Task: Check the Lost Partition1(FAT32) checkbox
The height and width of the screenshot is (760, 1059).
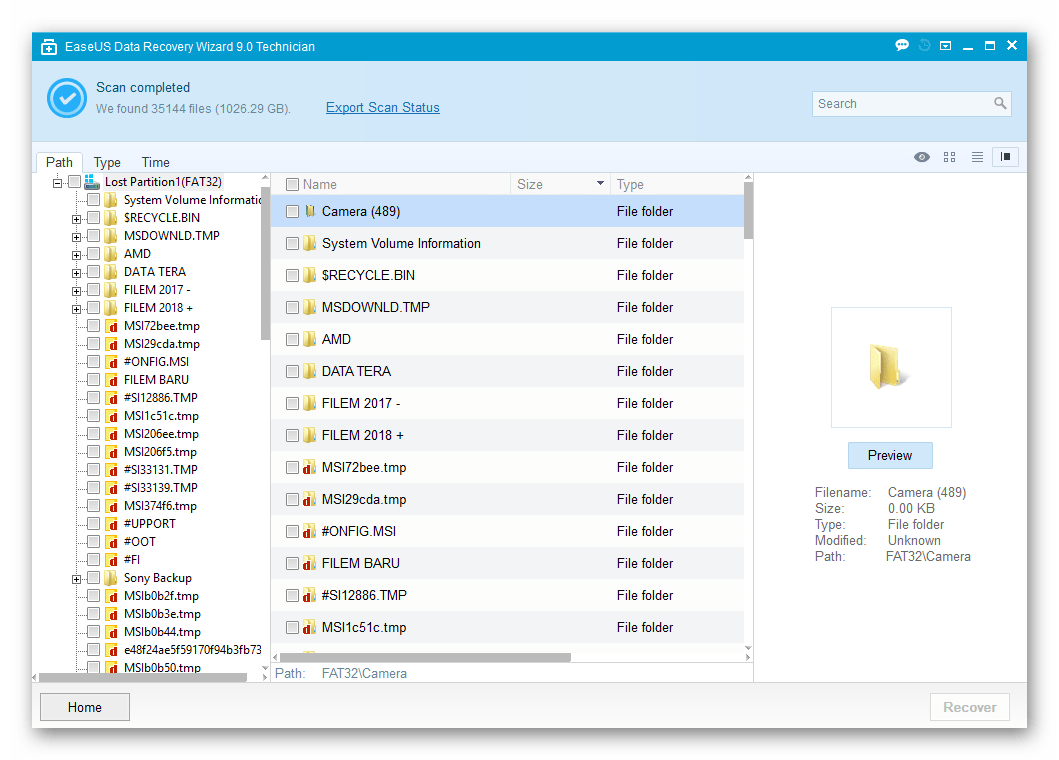Action: (x=74, y=181)
